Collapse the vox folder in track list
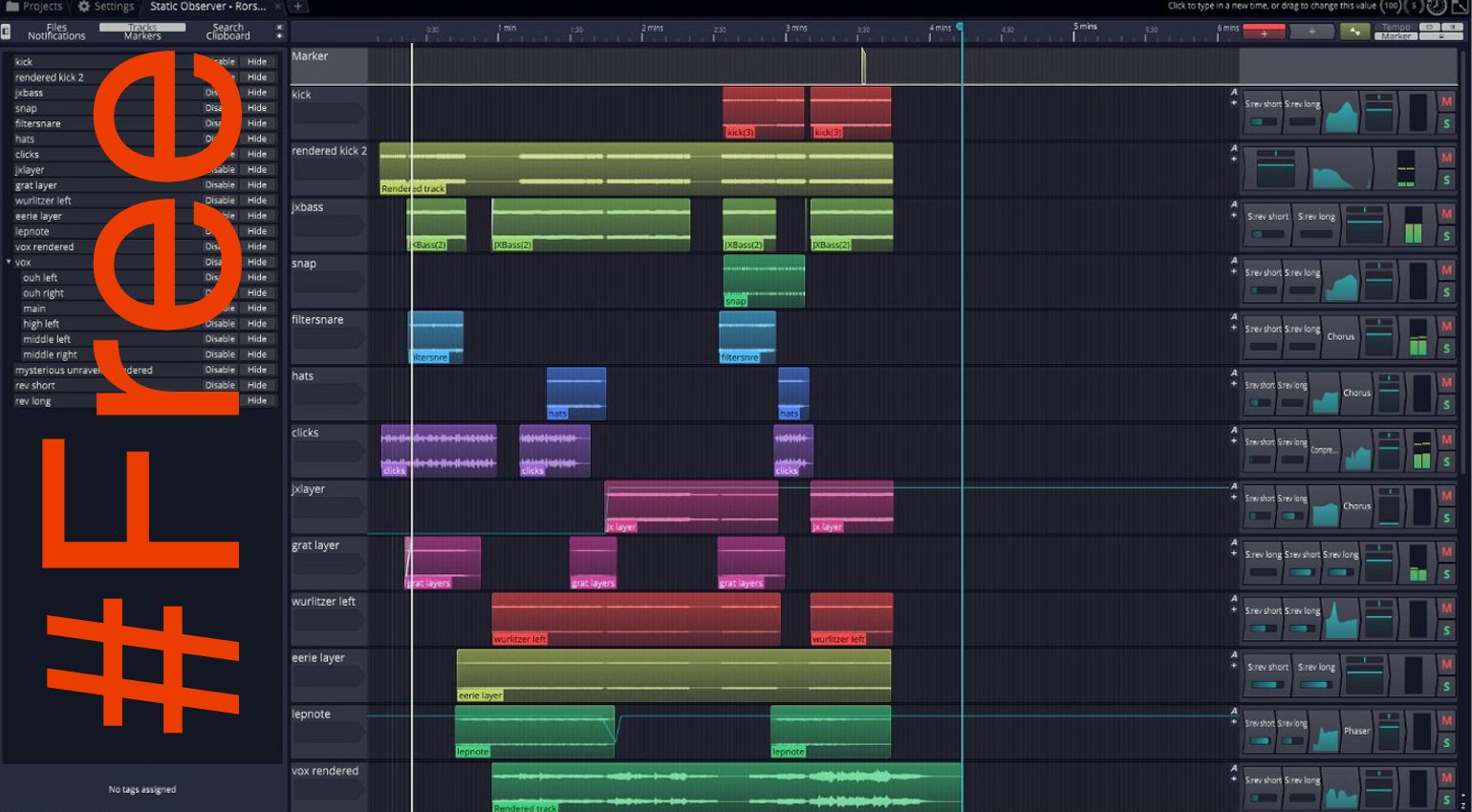 click(10, 262)
